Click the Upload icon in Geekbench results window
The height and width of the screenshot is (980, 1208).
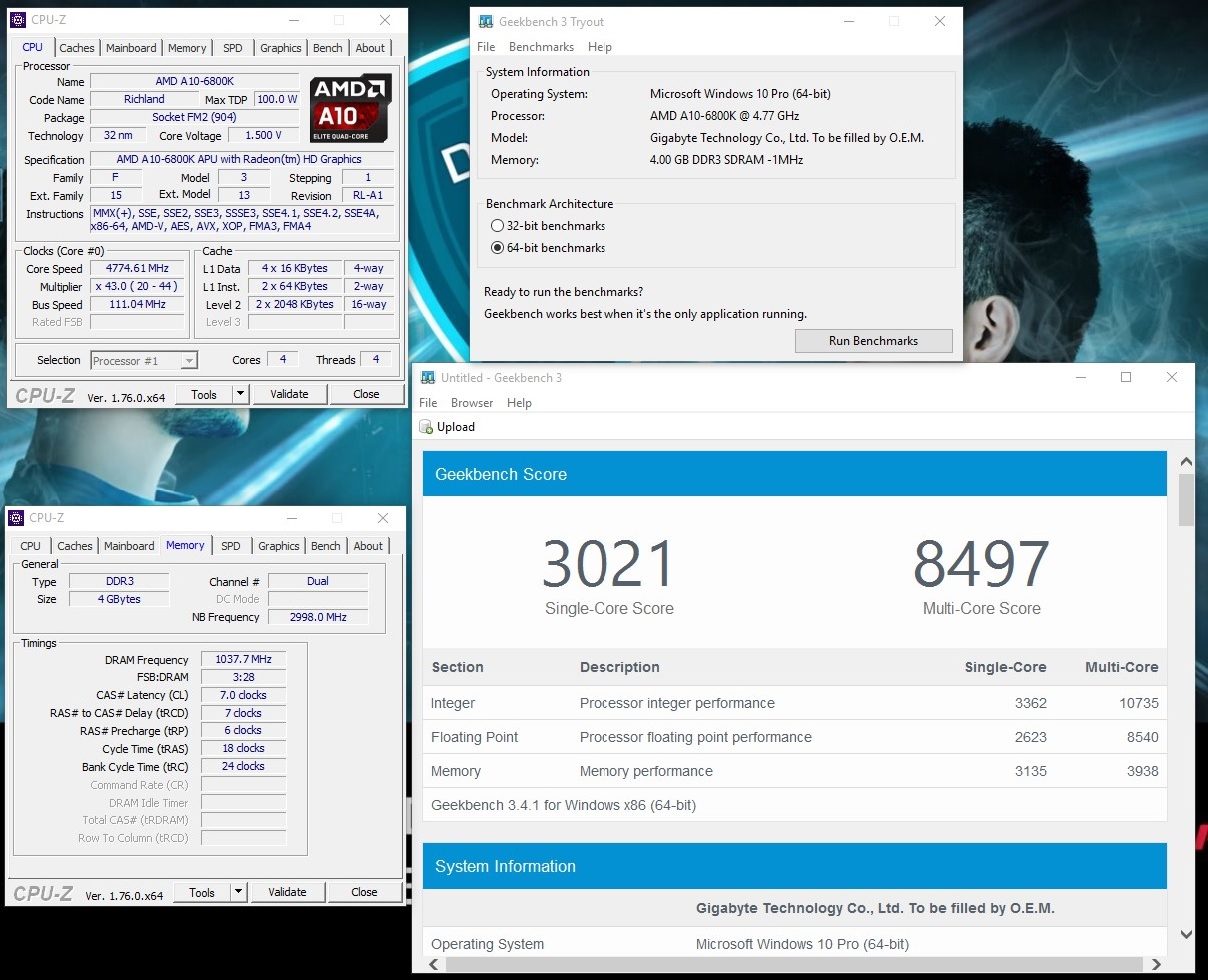point(426,427)
